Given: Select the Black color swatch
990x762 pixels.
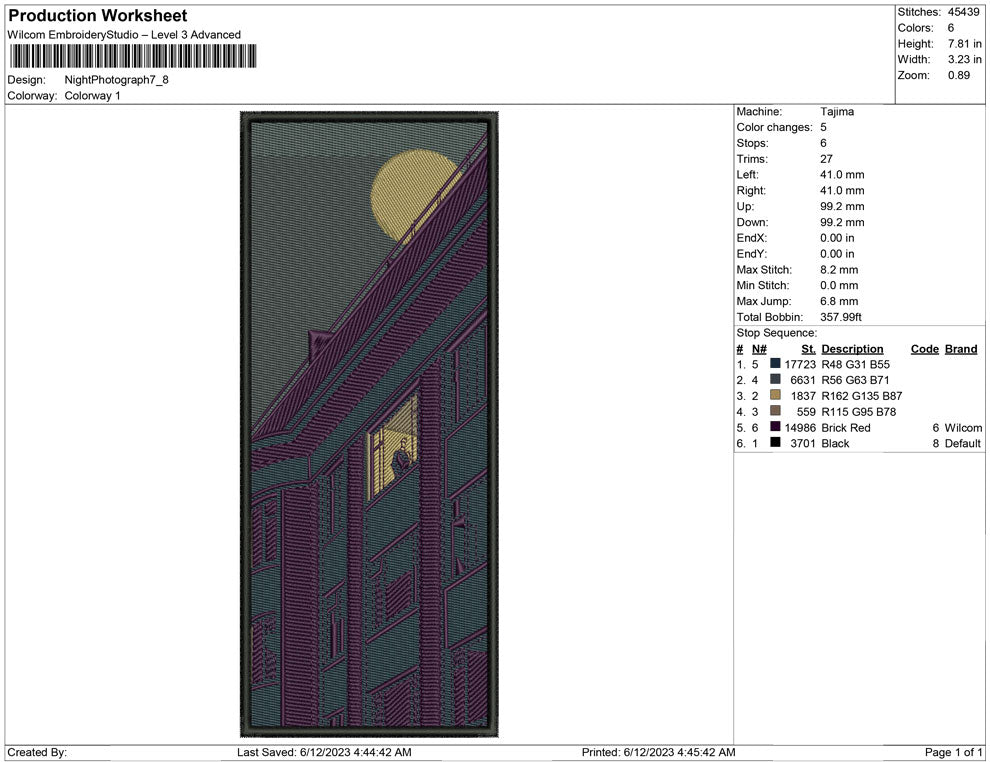Looking at the screenshot, I should (775, 443).
